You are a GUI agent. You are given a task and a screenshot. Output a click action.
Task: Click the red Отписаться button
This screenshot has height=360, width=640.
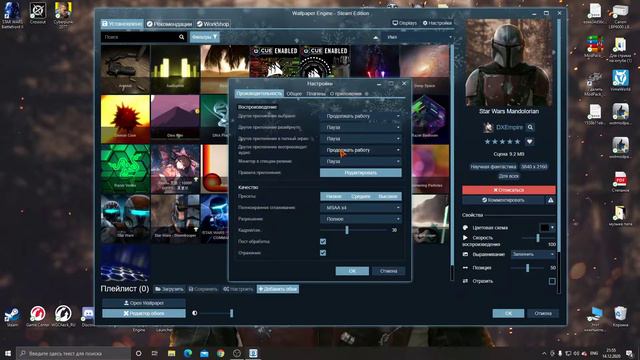tap(509, 190)
